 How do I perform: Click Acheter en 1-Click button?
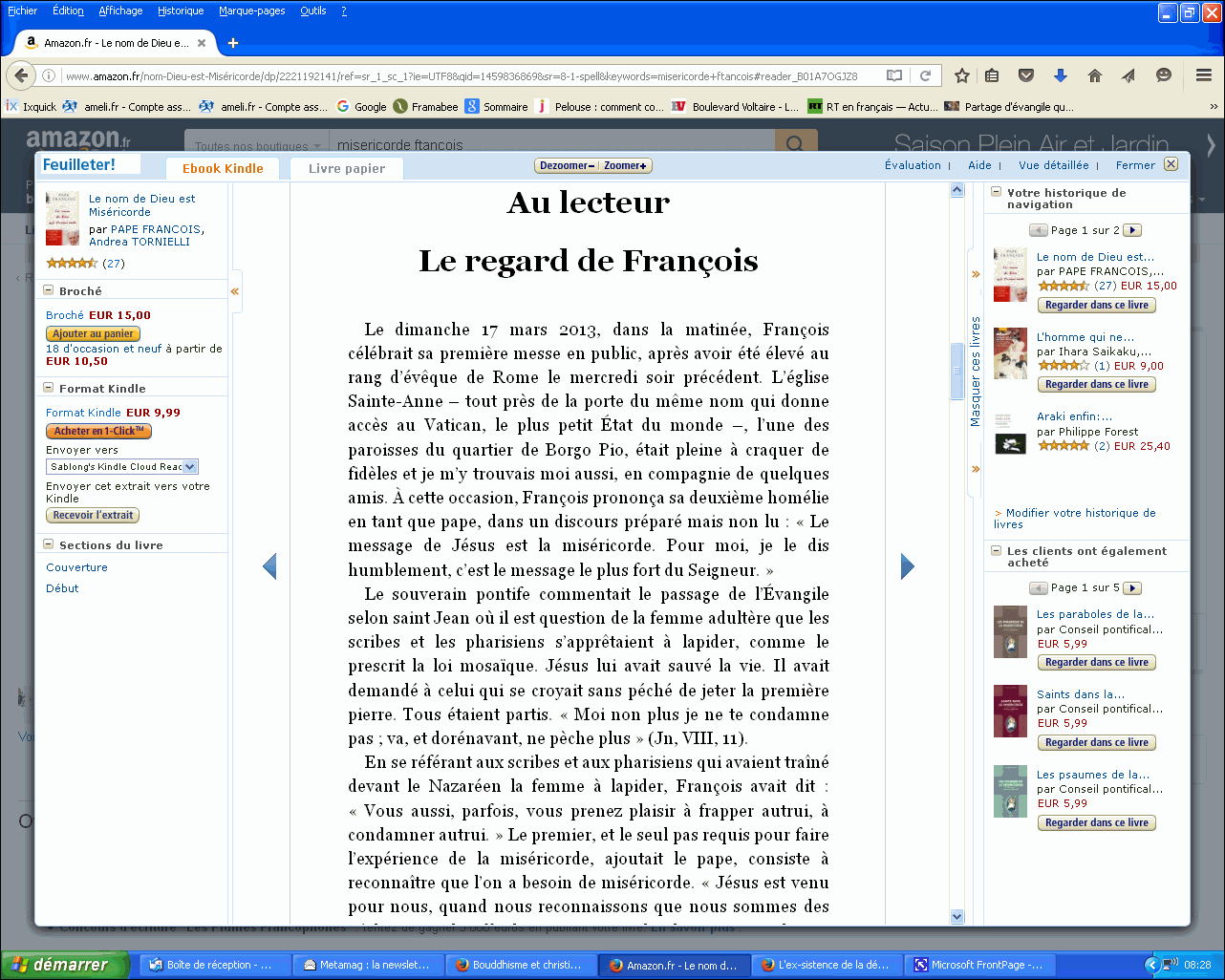(x=98, y=431)
